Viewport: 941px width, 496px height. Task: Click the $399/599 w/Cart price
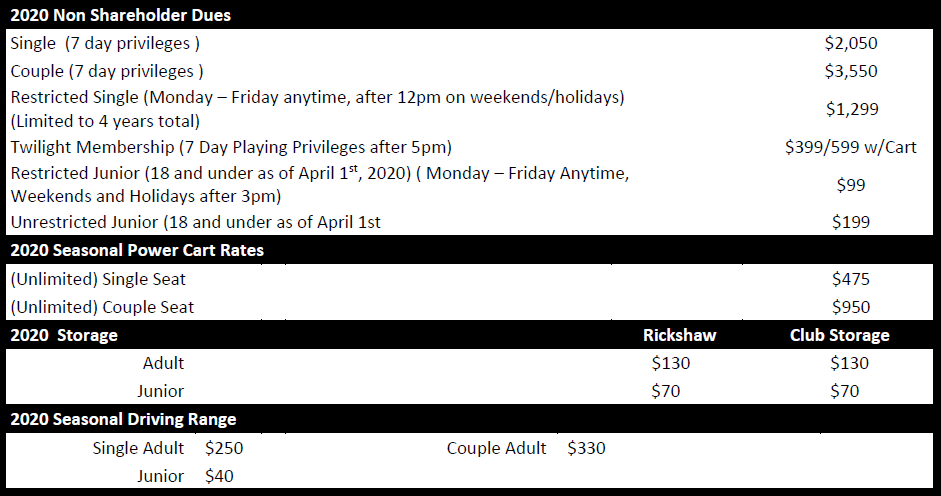pos(851,147)
